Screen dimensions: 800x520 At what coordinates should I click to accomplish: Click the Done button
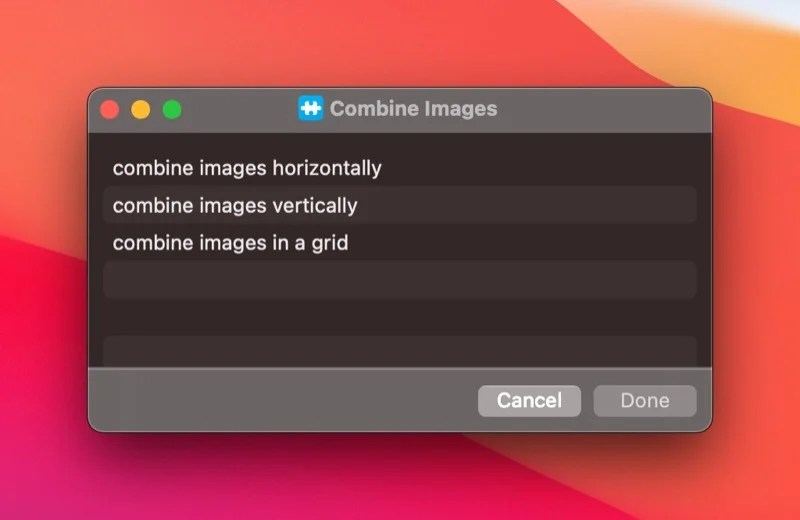pos(645,401)
